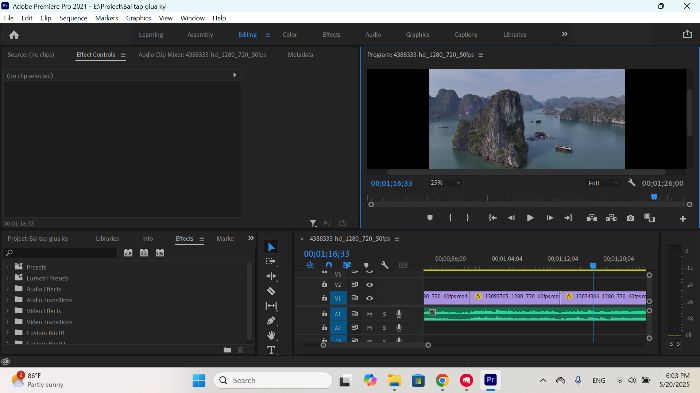
Task: Toggle V2 track output eye
Action: (370, 284)
